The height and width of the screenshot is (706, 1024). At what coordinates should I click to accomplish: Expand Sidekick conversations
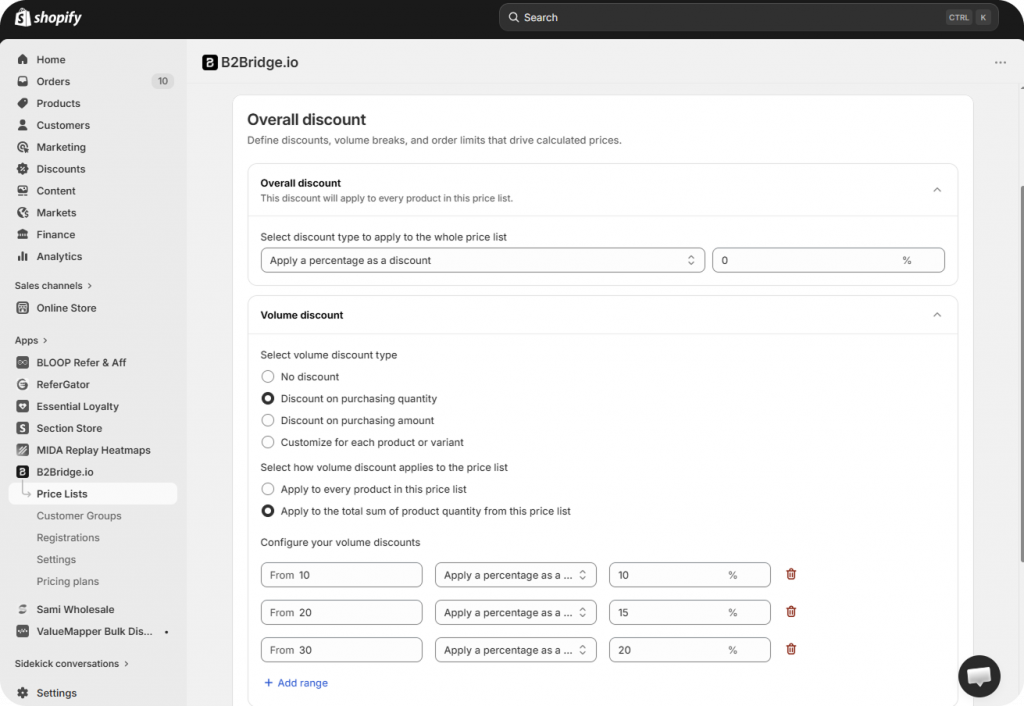[x=72, y=664]
